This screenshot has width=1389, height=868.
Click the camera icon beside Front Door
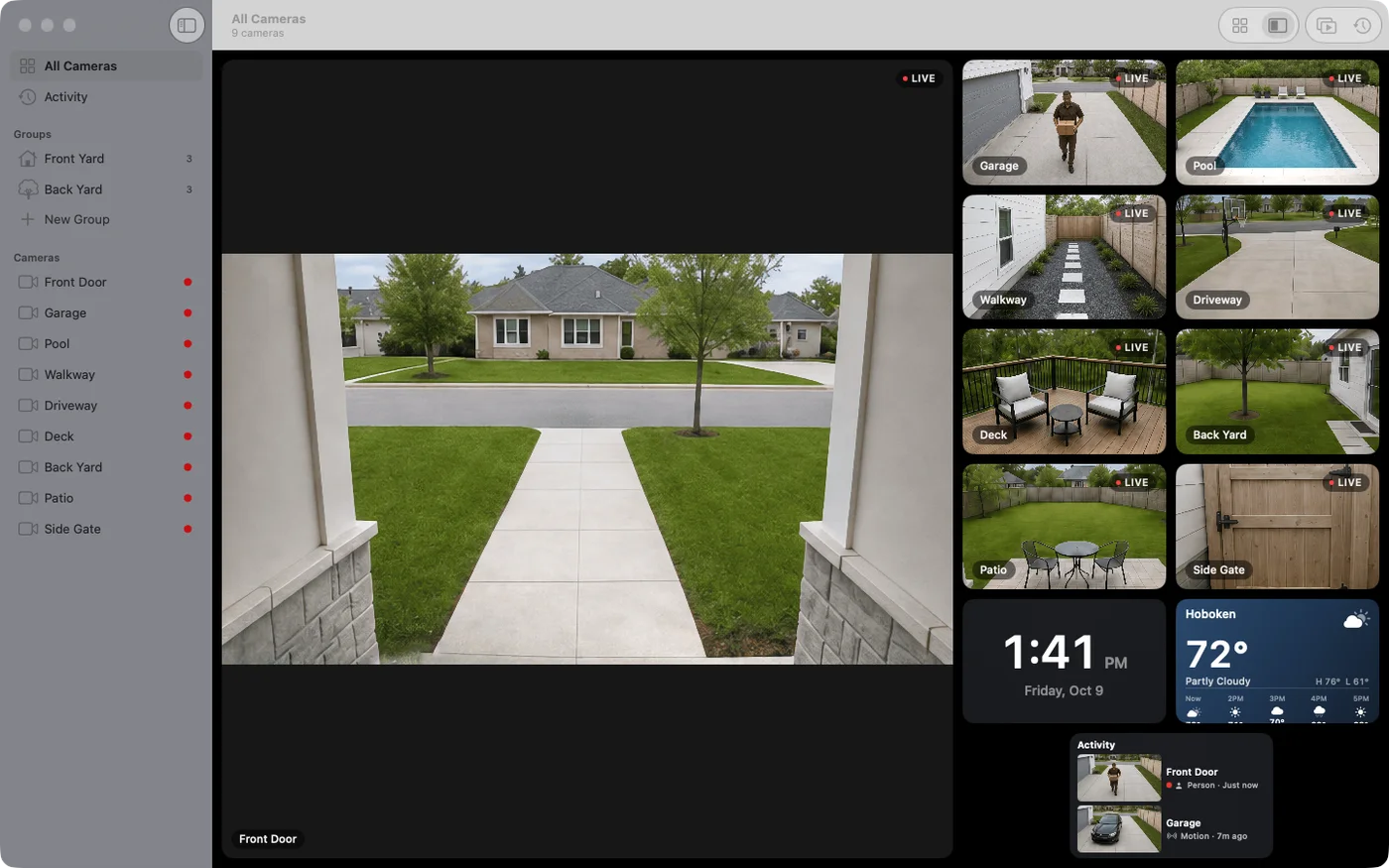tap(28, 283)
